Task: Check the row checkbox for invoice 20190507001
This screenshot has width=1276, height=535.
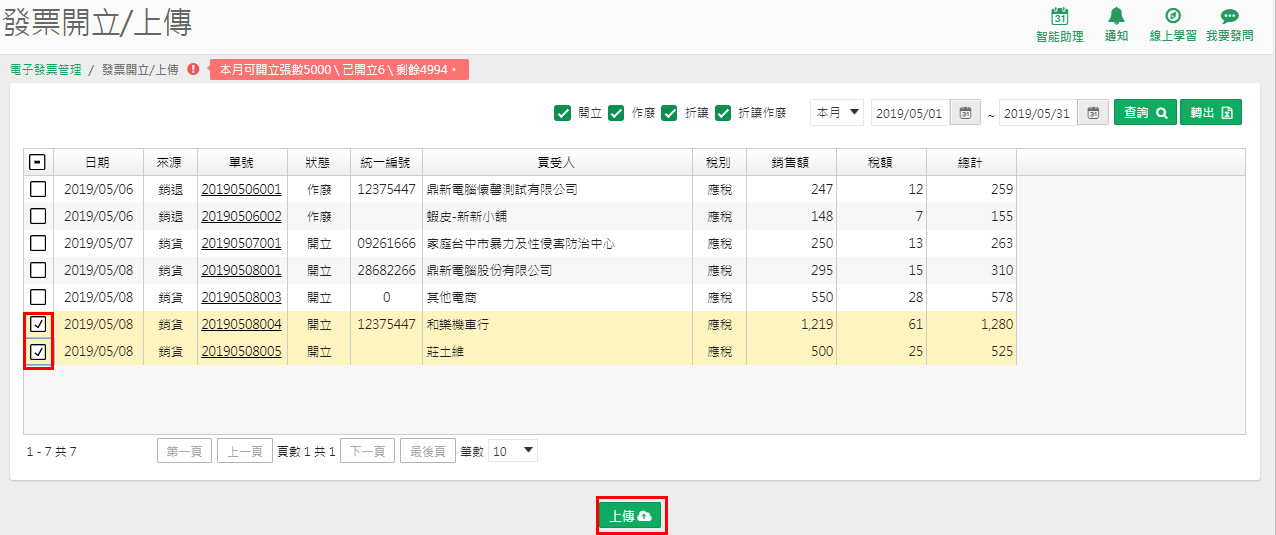Action: (38, 243)
